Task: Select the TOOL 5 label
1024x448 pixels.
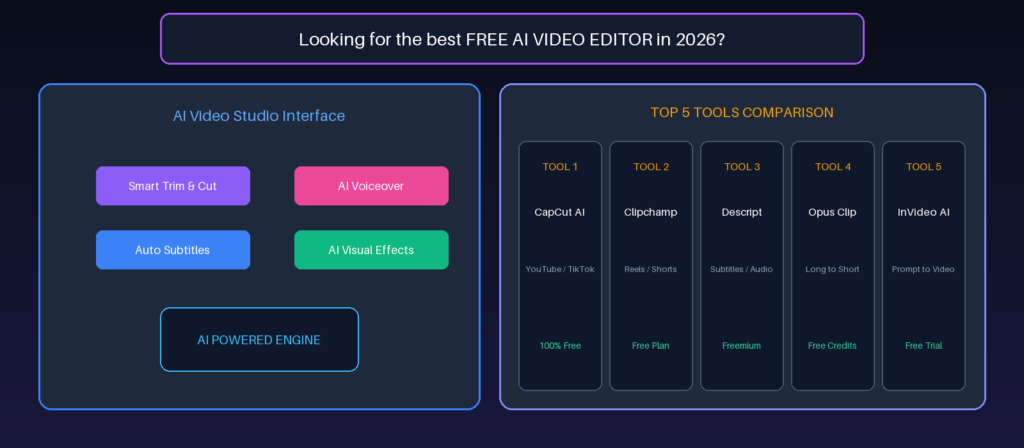Action: click(x=923, y=167)
